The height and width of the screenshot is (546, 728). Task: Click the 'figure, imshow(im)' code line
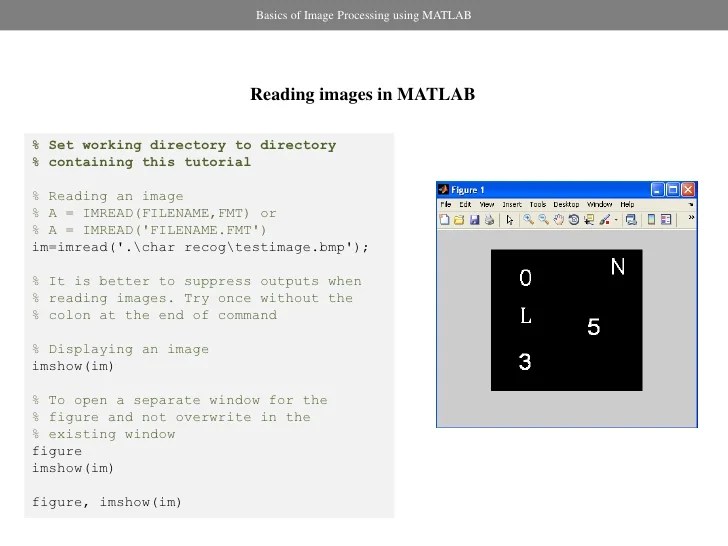tap(107, 502)
